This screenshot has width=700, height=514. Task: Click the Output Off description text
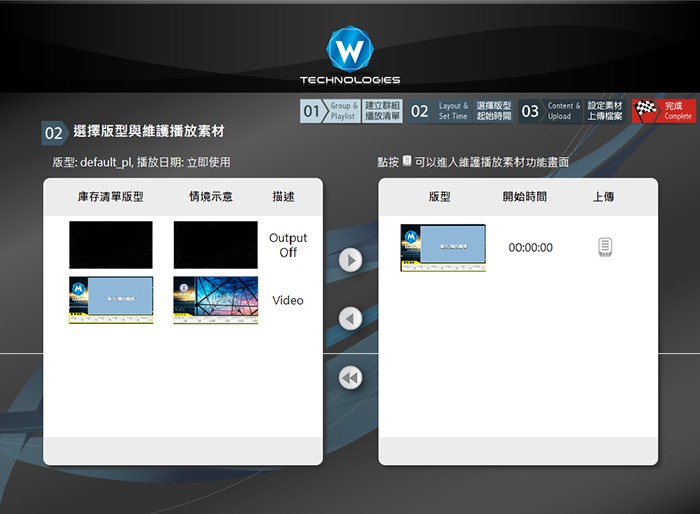[288, 245]
